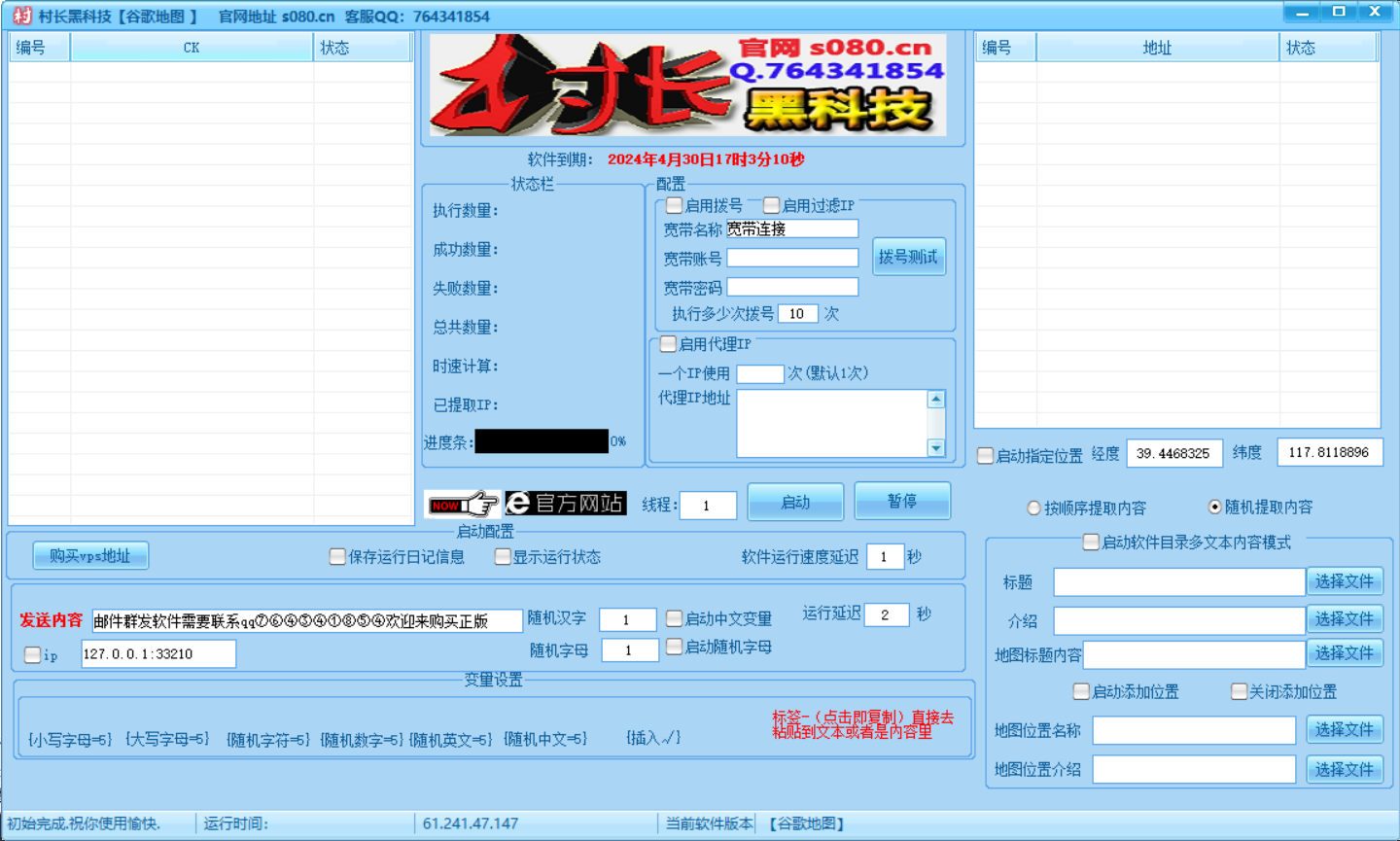Enable 启动软件目录多文本内容模式 checkbox

[x=1091, y=542]
